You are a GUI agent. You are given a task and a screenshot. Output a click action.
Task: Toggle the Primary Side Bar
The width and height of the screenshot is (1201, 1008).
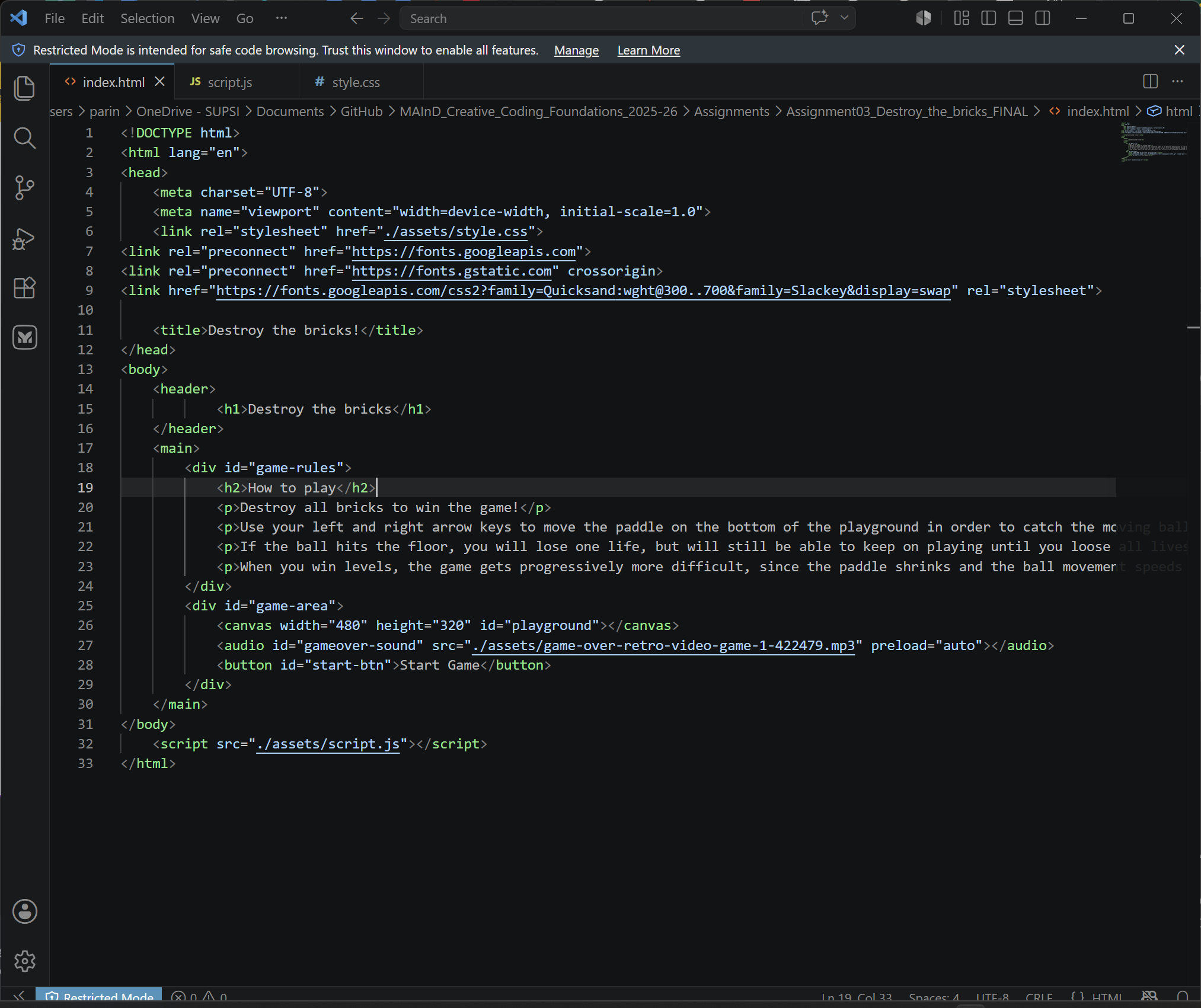(988, 18)
